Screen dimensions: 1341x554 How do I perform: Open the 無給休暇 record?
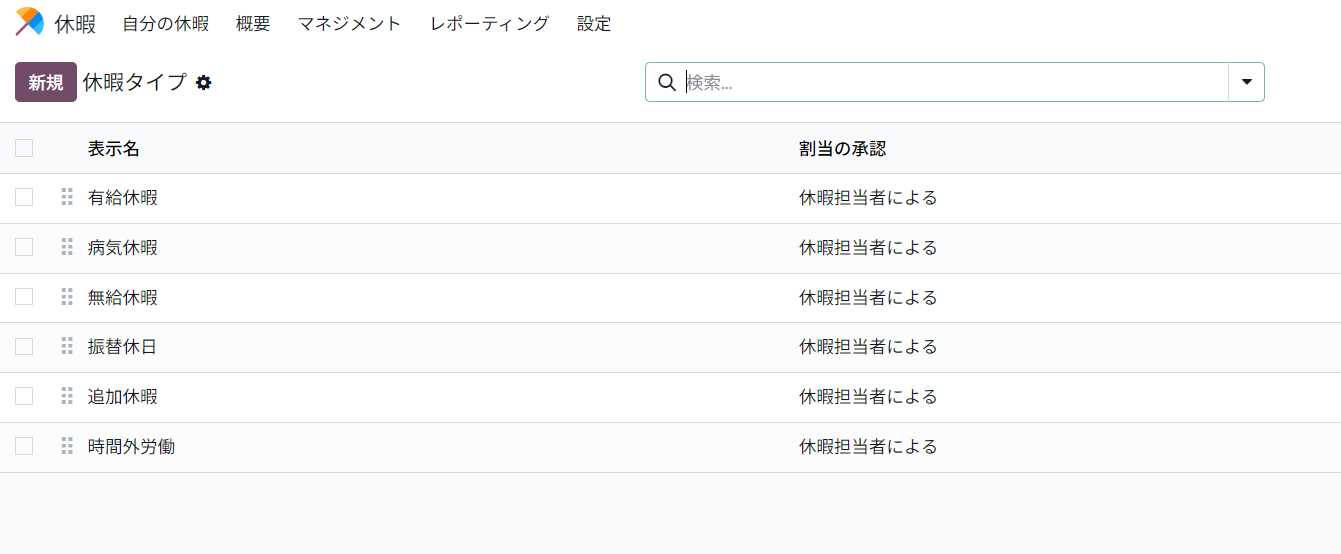[123, 298]
